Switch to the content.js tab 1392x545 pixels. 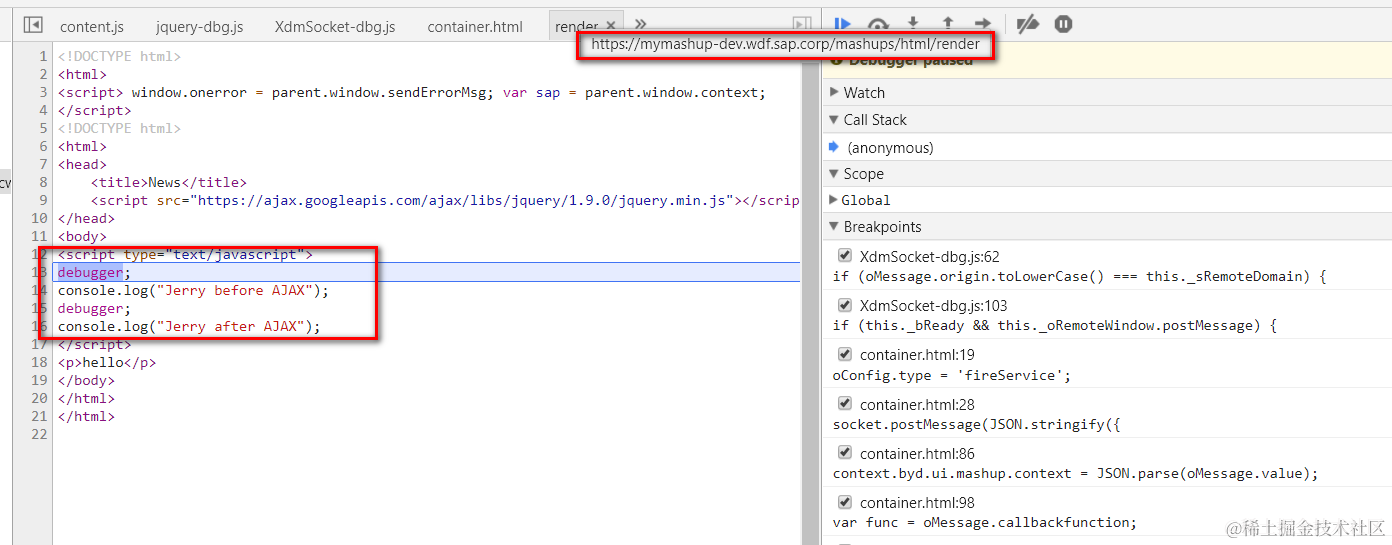(x=92, y=27)
